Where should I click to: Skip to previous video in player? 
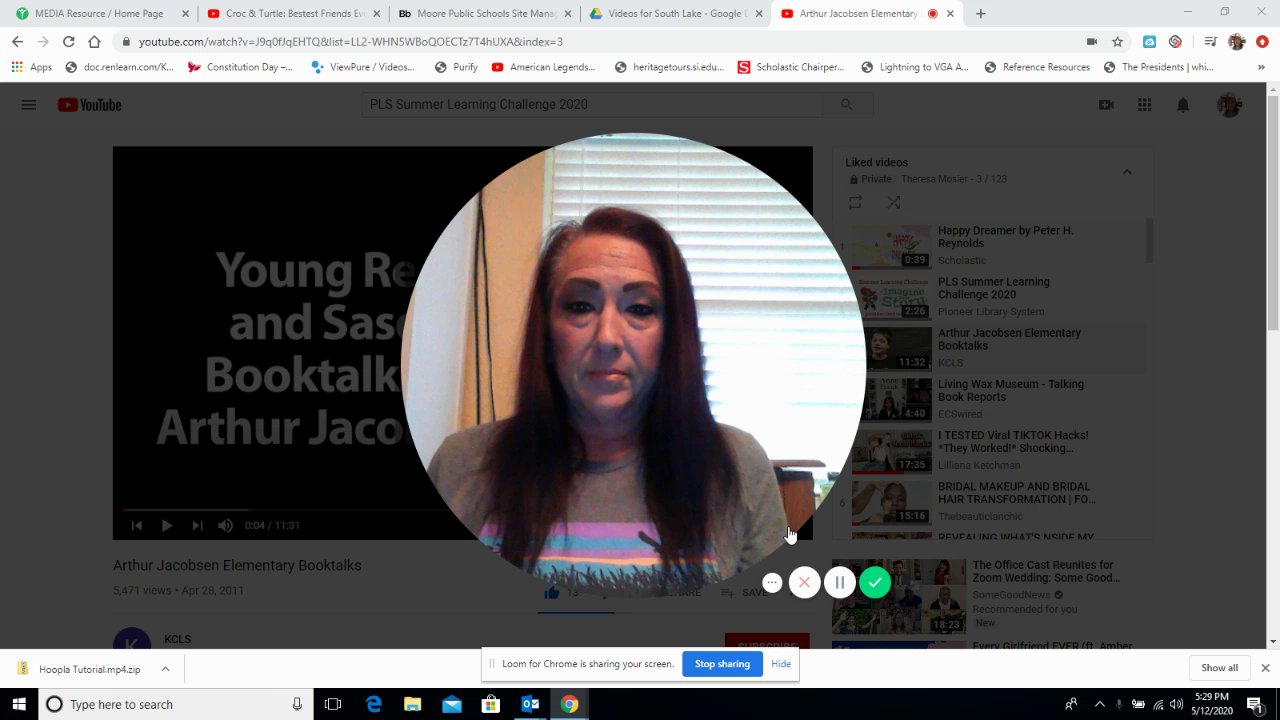137,525
